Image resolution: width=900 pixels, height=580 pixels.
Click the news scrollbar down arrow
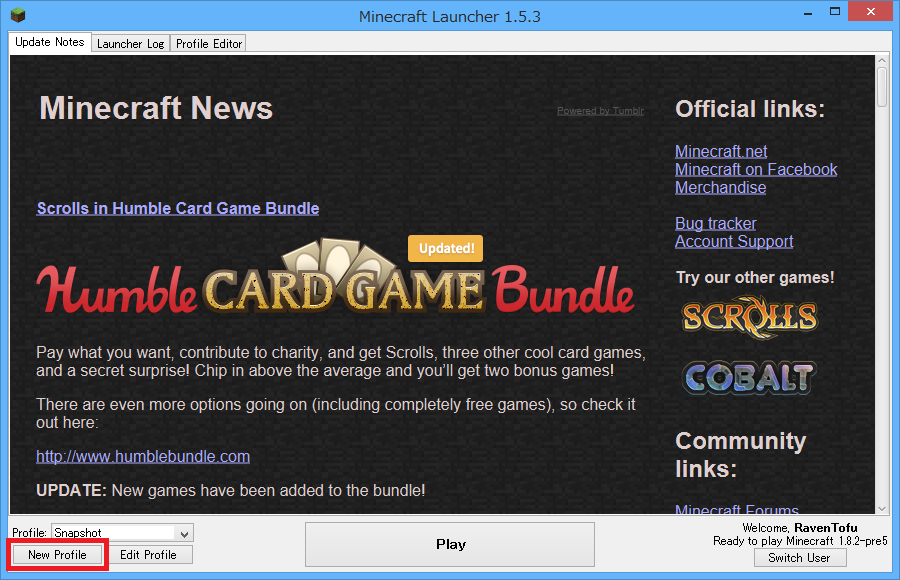pyautogui.click(x=882, y=509)
